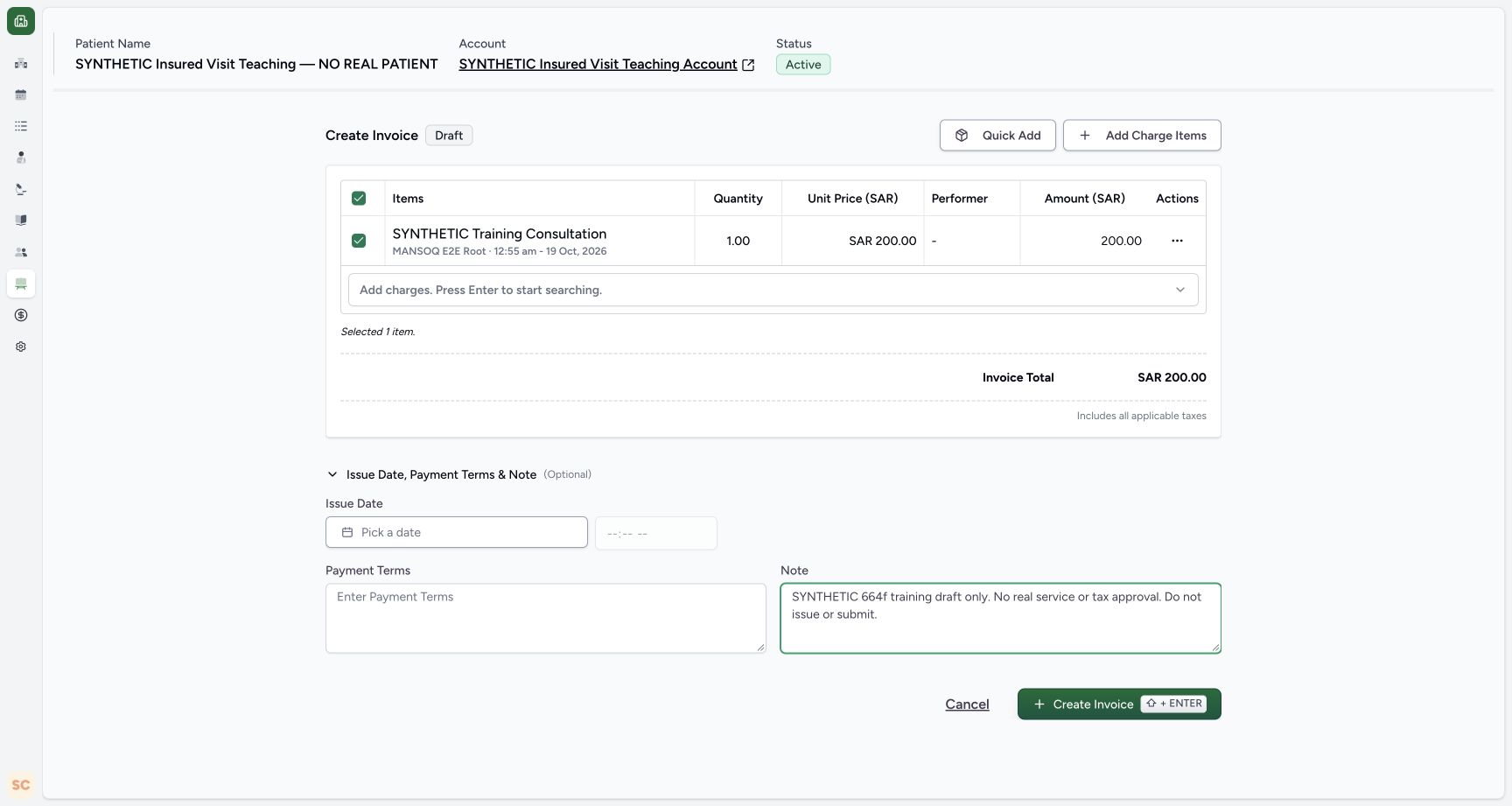This screenshot has width=1512, height=806.
Task: Click the quantity cell 1.00
Action: coord(738,241)
